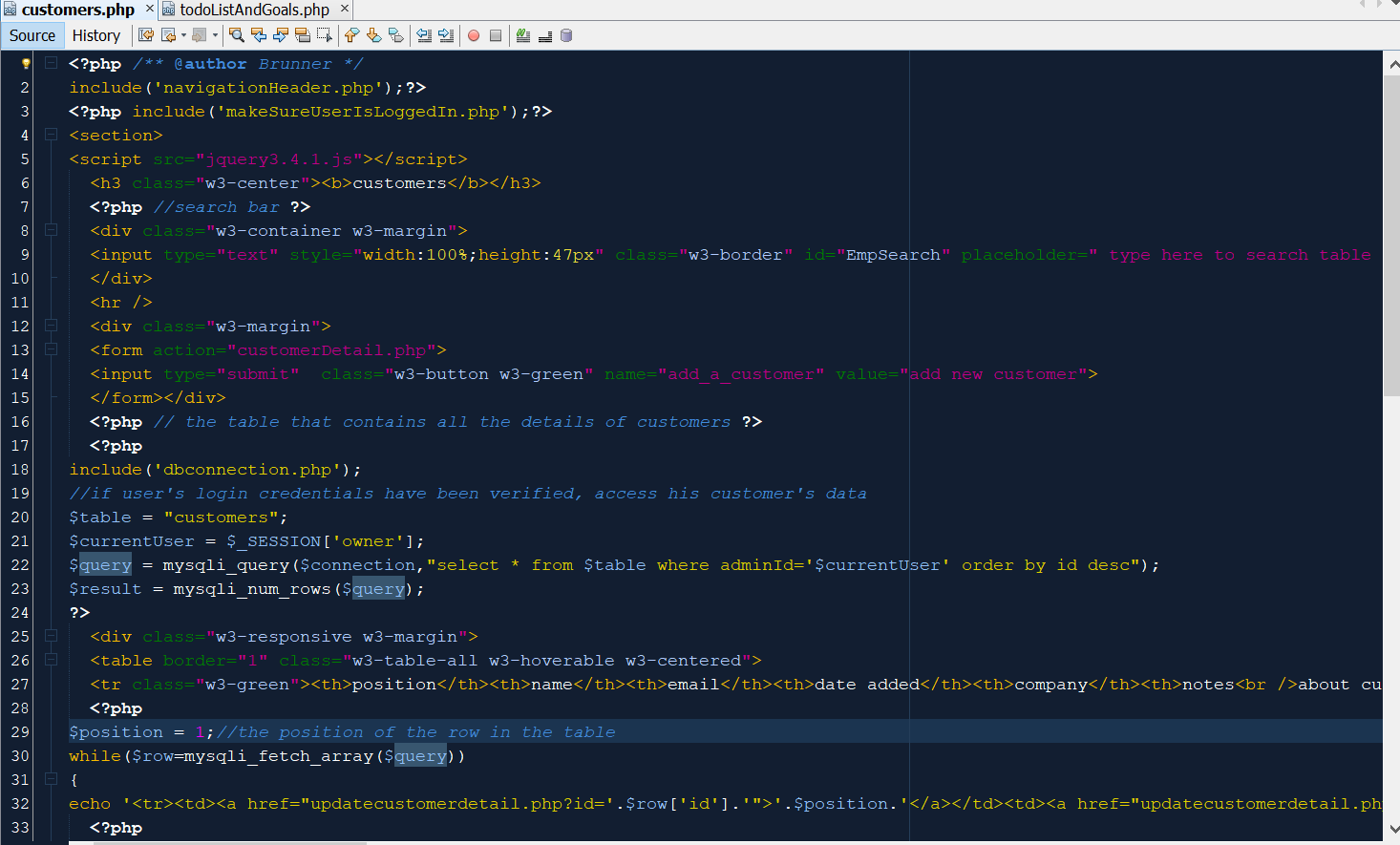Click line number 29 in the gutter
Screen dimensions: 1400x845
tap(20, 732)
